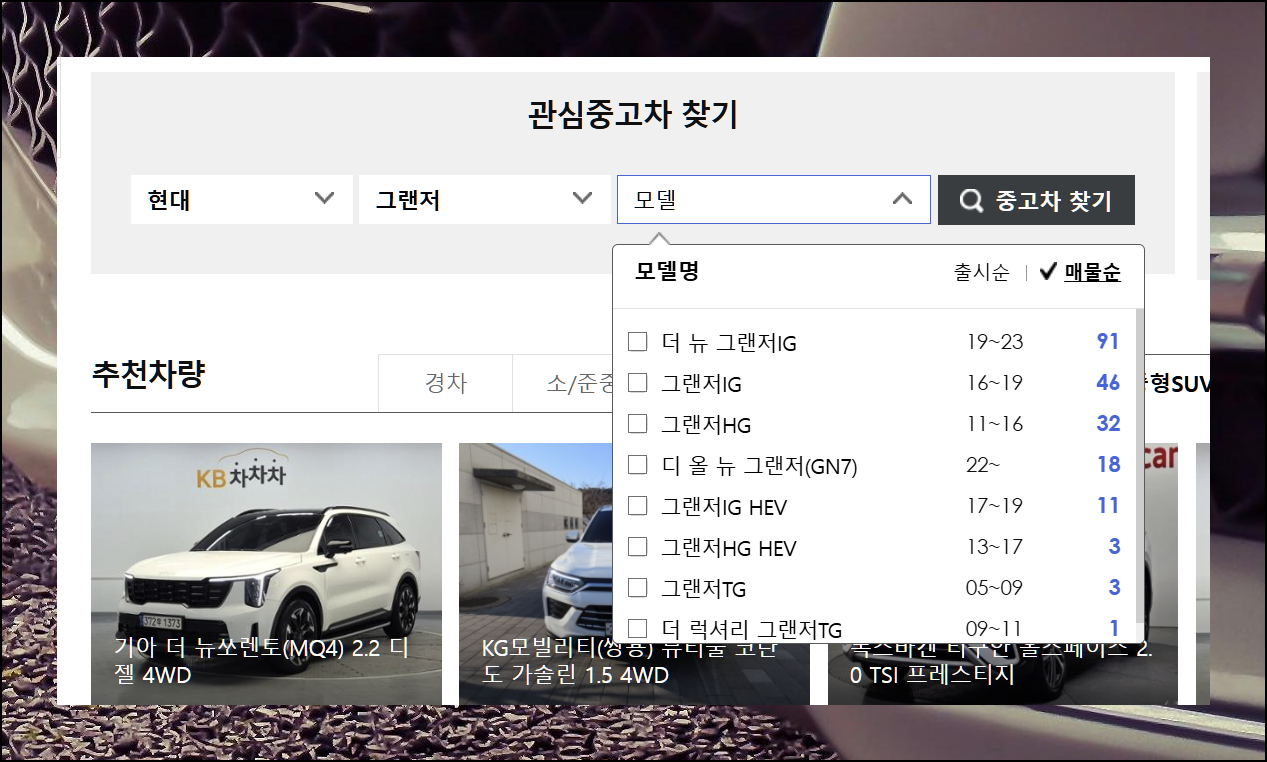Check the 더 럭셔리 그랜저TG checkbox
This screenshot has height=762, width=1267.
[x=637, y=629]
